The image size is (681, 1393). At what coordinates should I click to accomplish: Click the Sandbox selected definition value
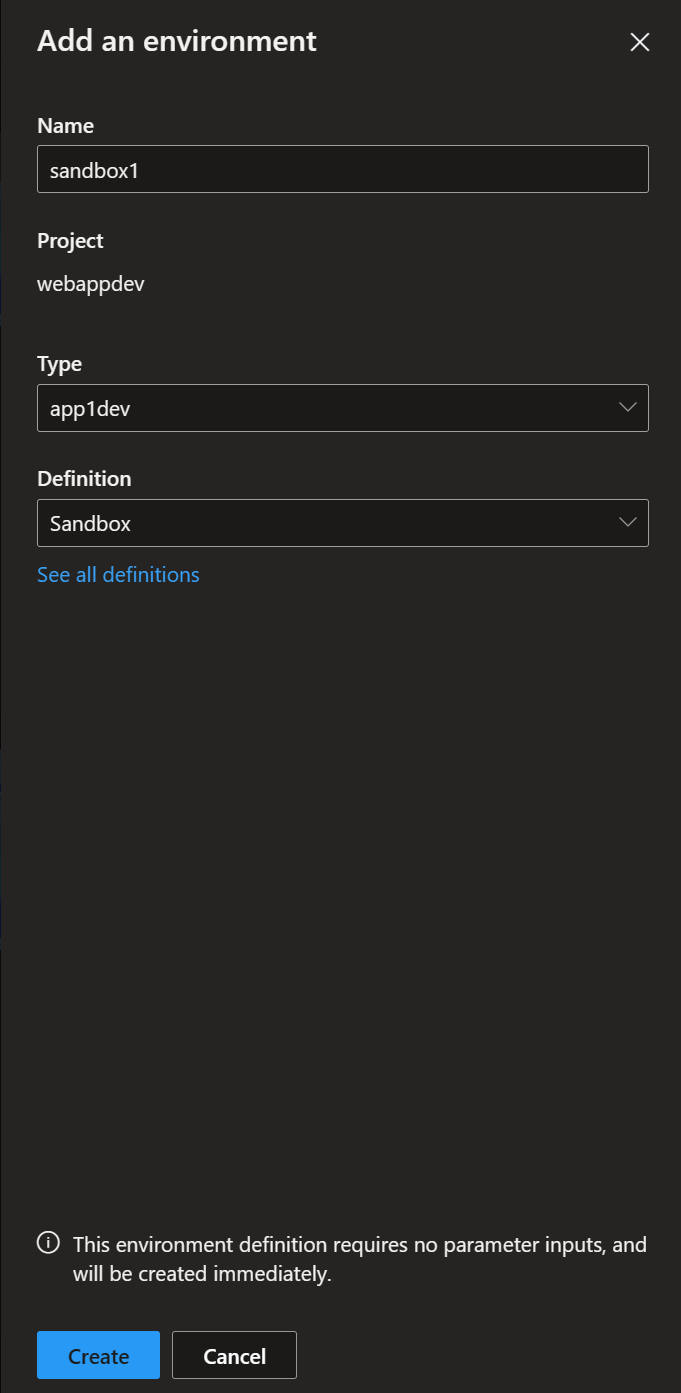[90, 523]
